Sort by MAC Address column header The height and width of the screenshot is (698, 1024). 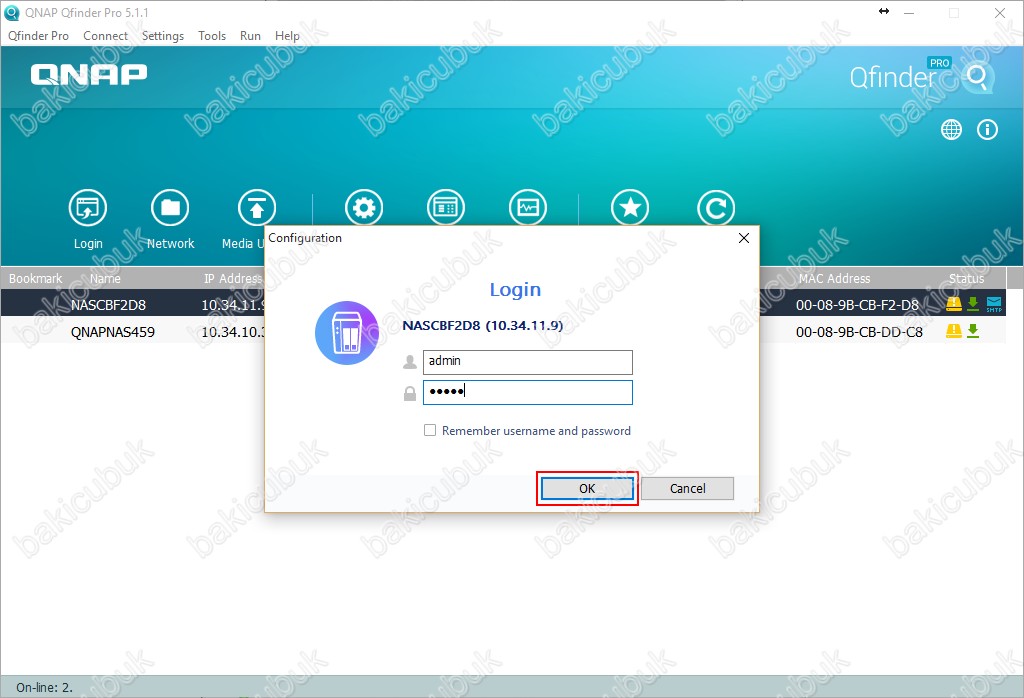pos(834,278)
